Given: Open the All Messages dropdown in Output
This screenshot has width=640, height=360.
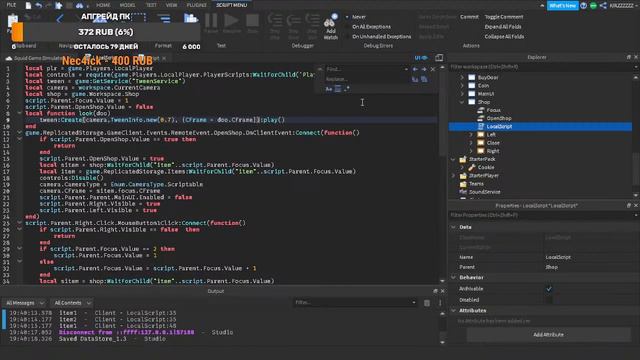Looking at the screenshot, I should point(24,303).
